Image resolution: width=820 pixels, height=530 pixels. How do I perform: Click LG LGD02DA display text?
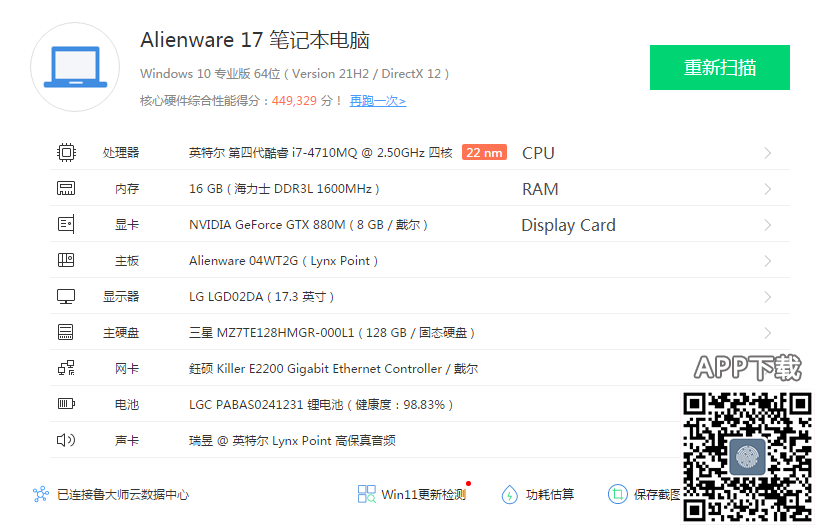point(261,297)
